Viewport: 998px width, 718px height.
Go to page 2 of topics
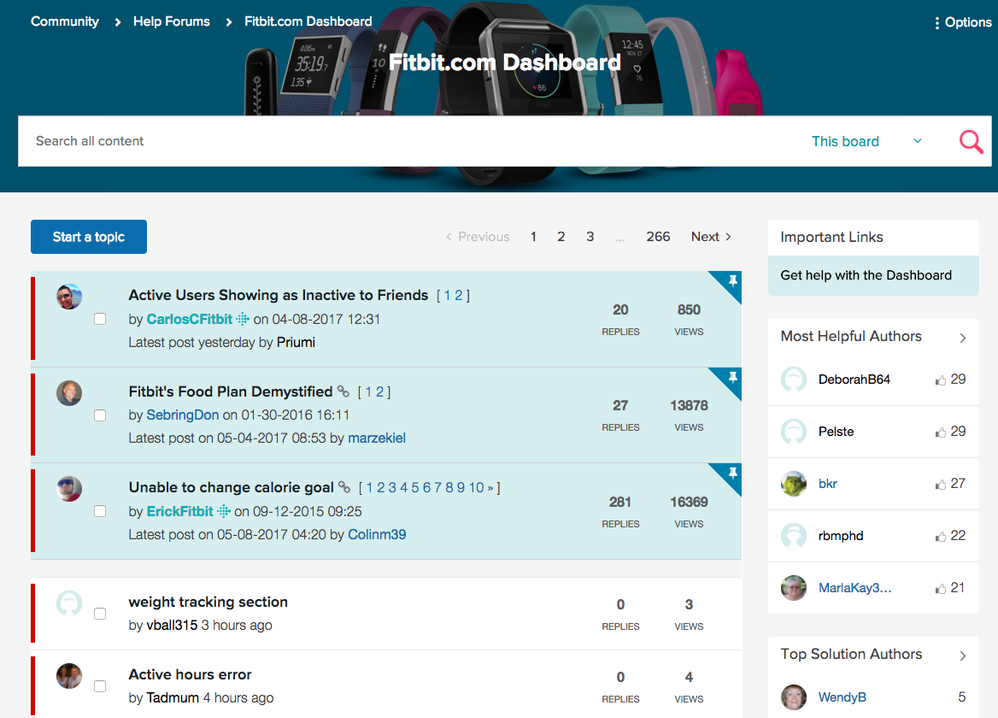561,237
